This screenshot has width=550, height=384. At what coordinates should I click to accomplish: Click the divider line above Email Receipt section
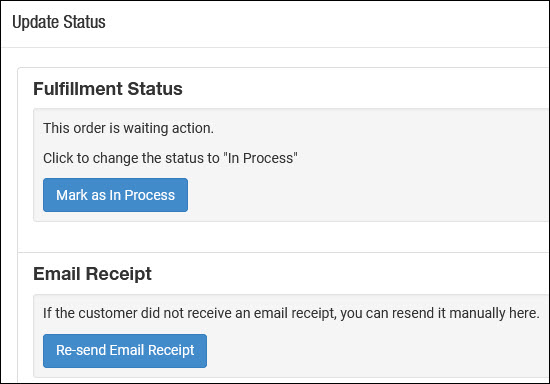283,252
